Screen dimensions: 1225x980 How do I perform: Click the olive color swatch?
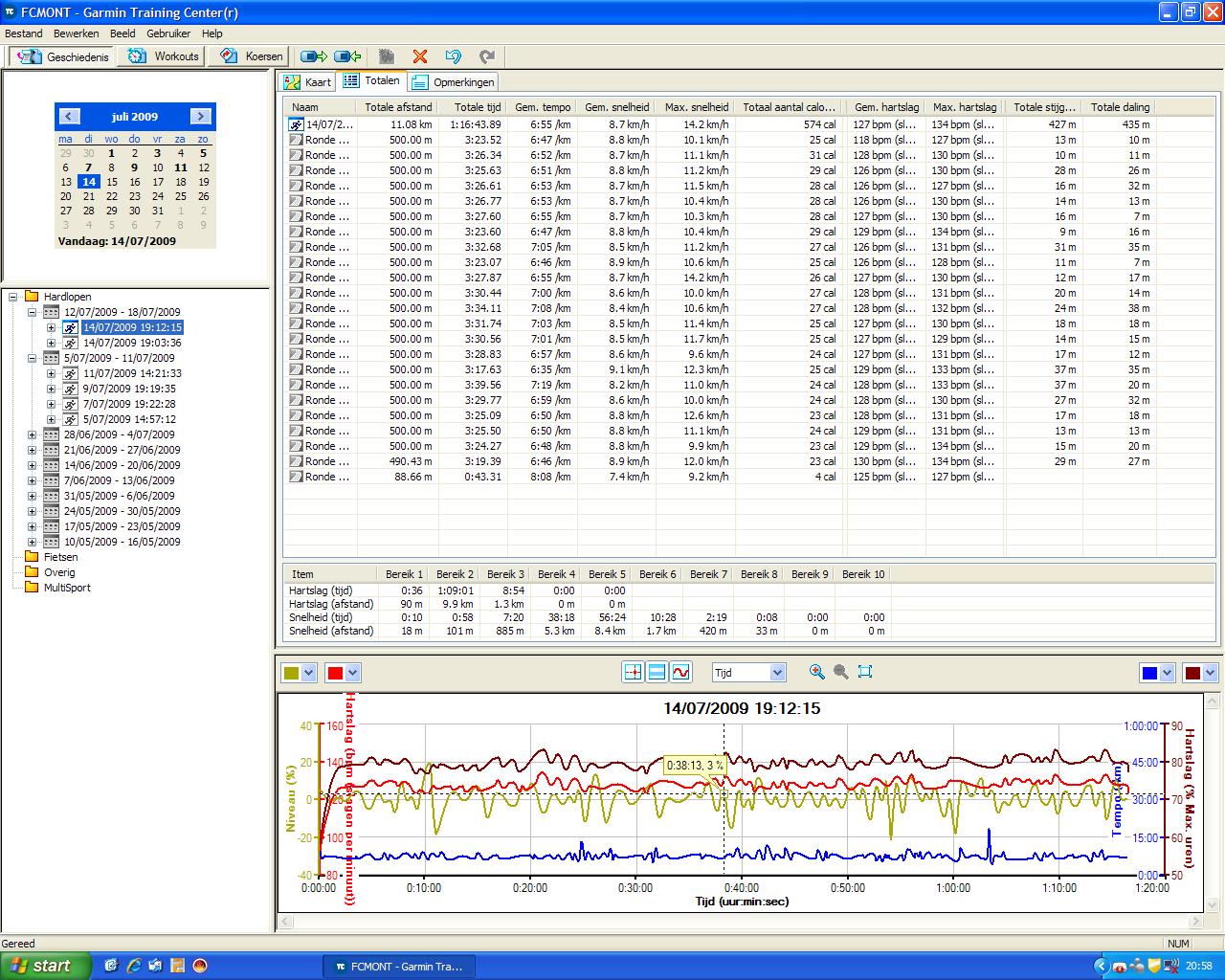point(291,673)
